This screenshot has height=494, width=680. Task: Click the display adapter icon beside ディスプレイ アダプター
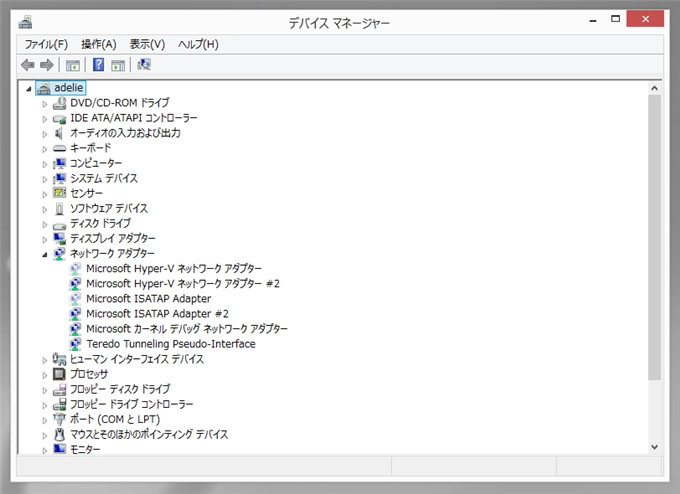(59, 239)
